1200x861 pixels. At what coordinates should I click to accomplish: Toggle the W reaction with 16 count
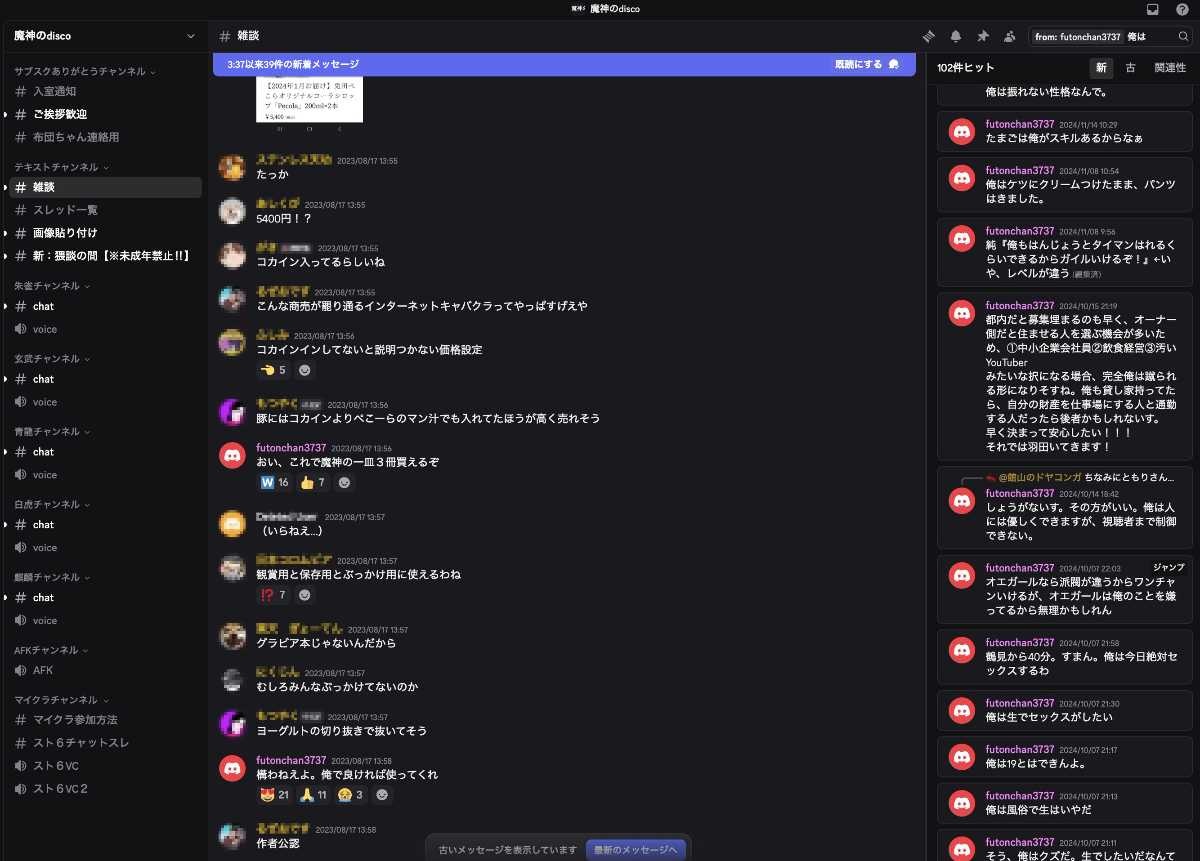(275, 483)
